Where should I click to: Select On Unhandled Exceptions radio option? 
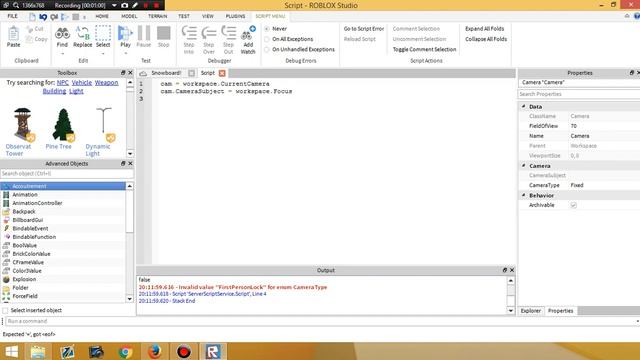coord(267,49)
